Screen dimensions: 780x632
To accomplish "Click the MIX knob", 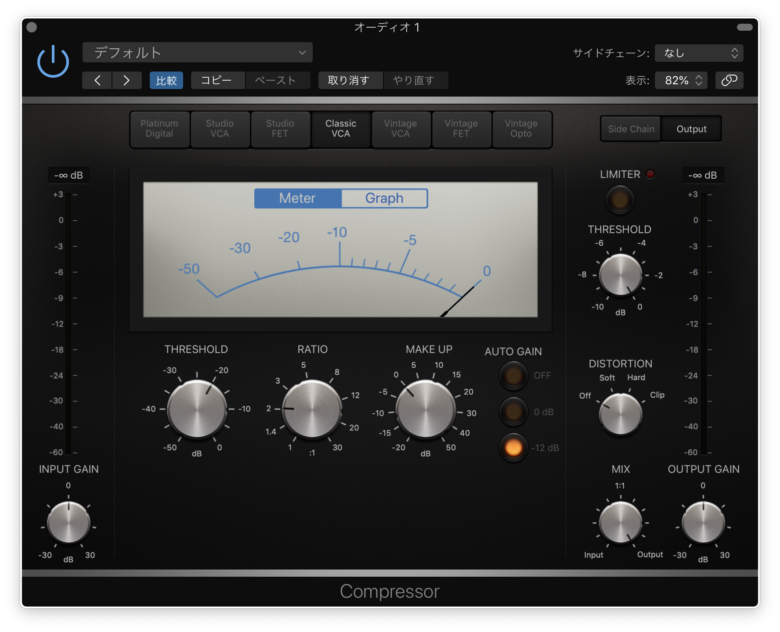I will pyautogui.click(x=620, y=523).
